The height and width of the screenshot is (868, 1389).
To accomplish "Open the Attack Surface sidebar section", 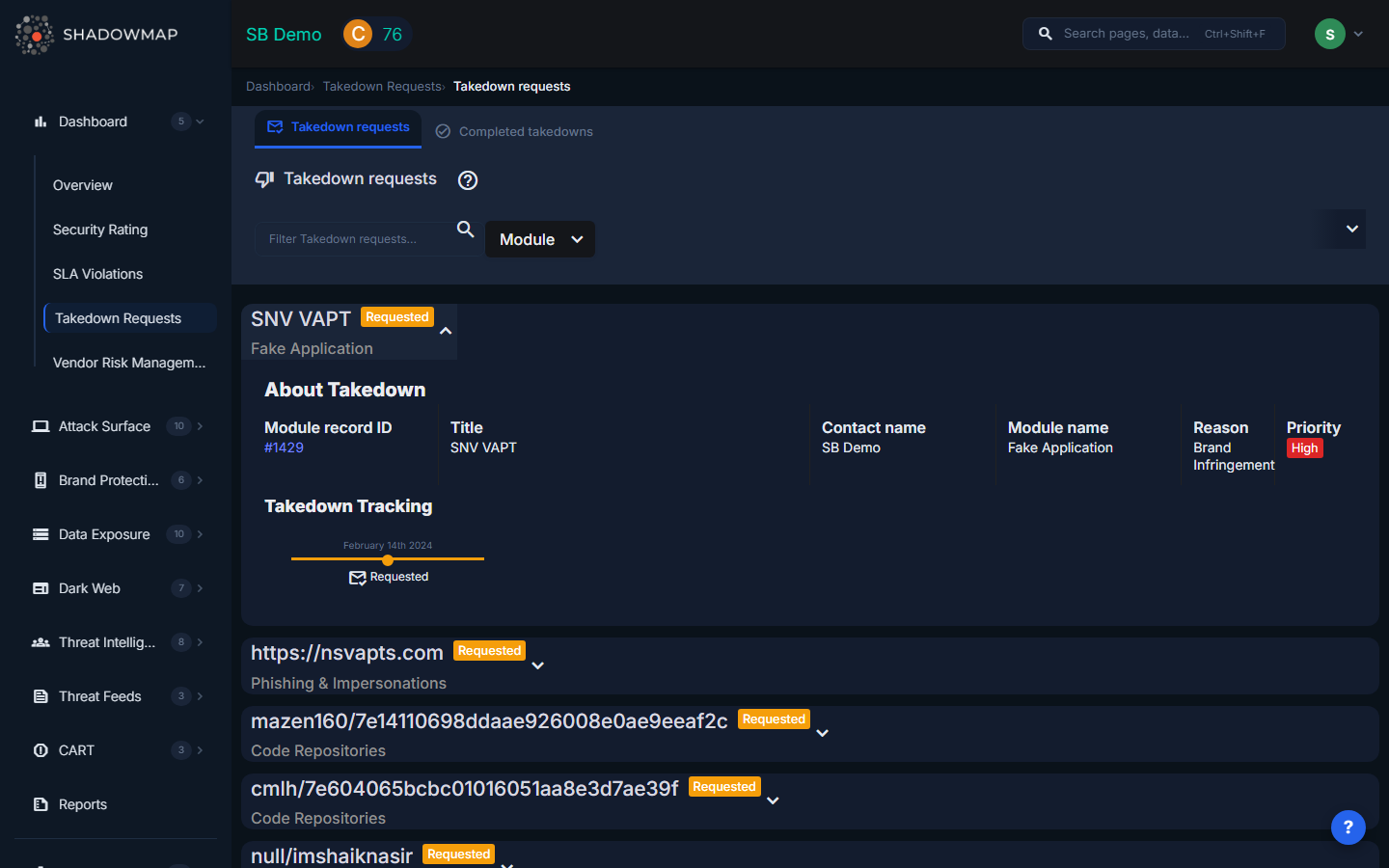I will coord(104,426).
